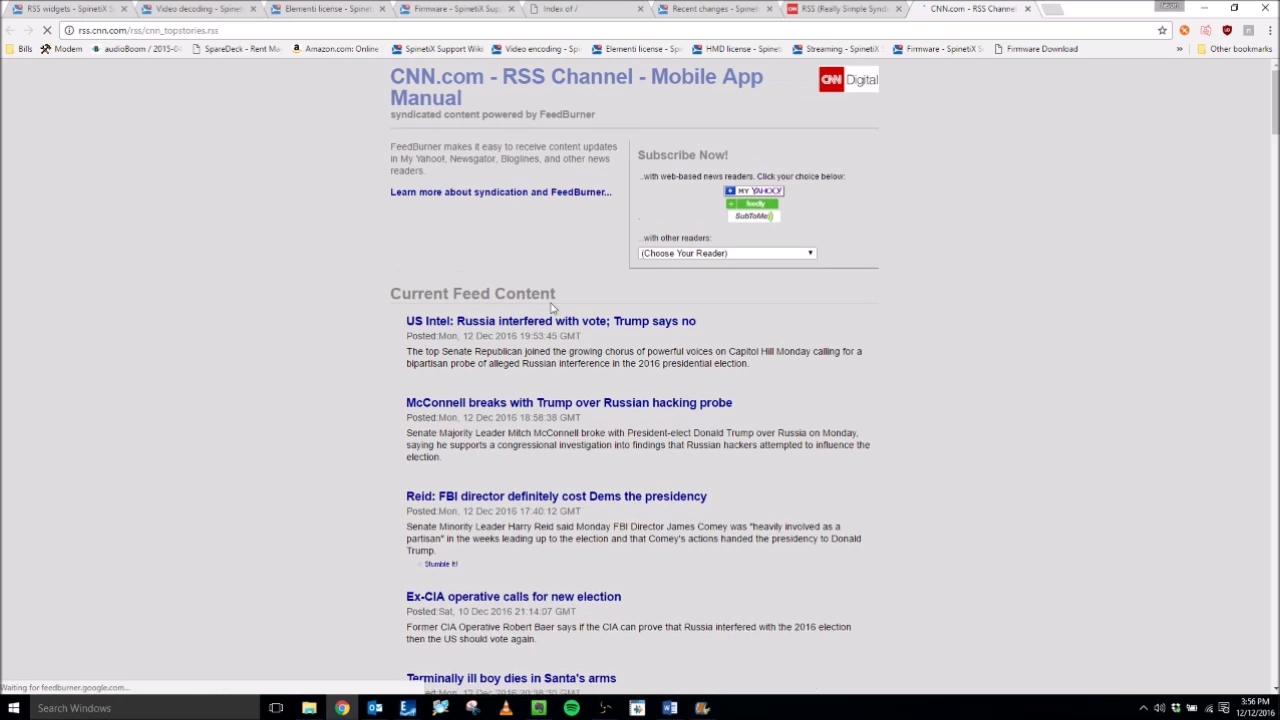1280x720 pixels.
Task: Open Evernote from the taskbar
Action: coord(539,708)
